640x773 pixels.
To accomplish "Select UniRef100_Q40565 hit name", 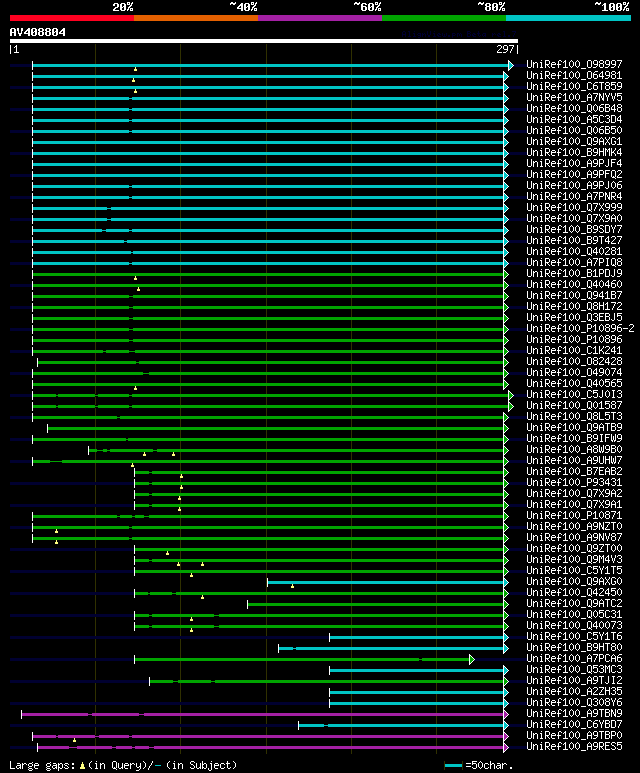I will [574, 384].
